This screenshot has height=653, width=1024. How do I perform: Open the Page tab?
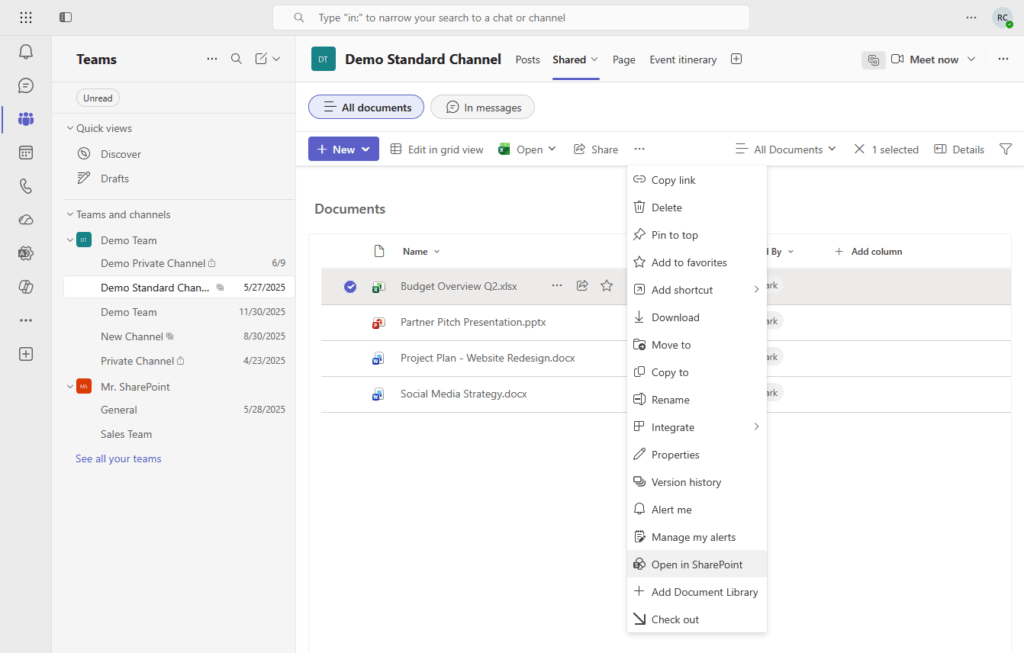click(x=624, y=59)
